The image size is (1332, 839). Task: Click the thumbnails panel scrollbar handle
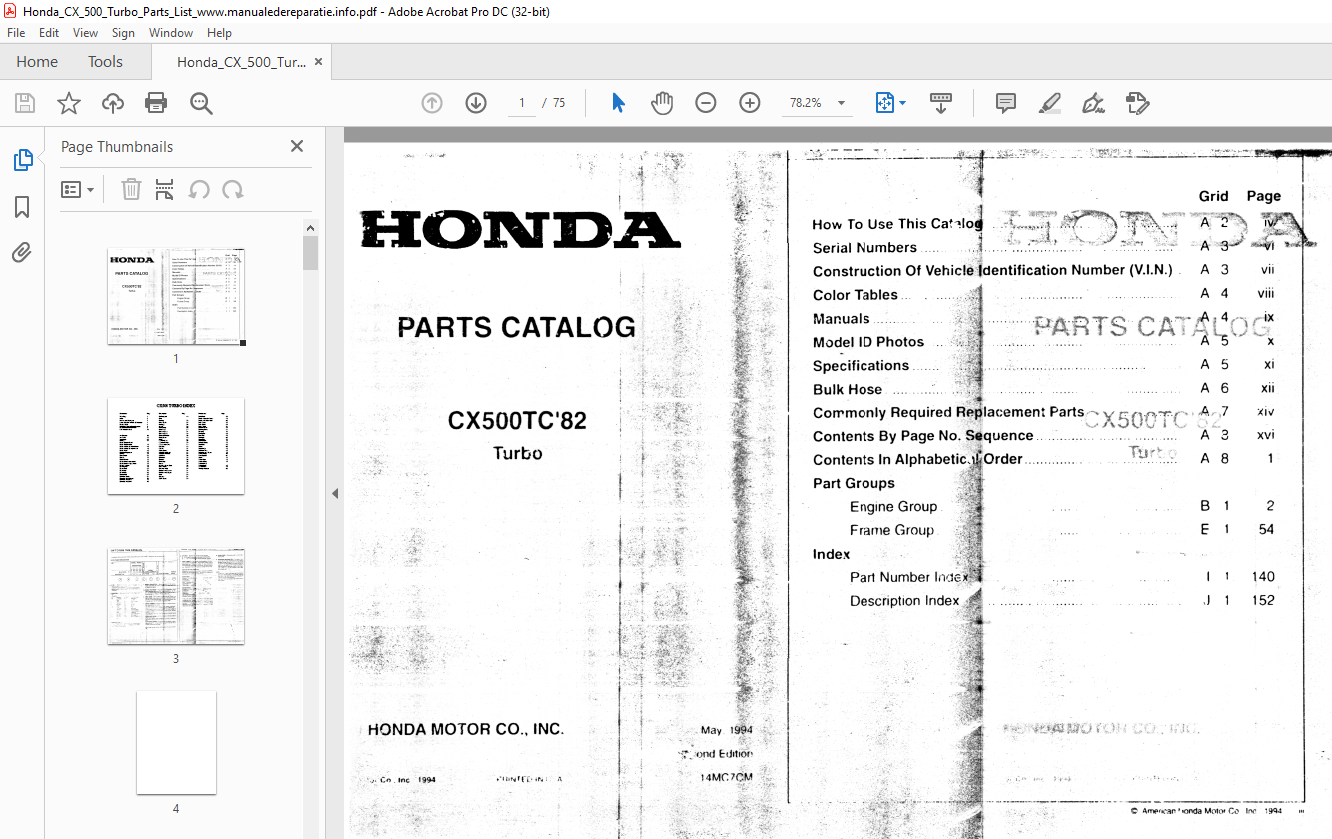tap(310, 252)
